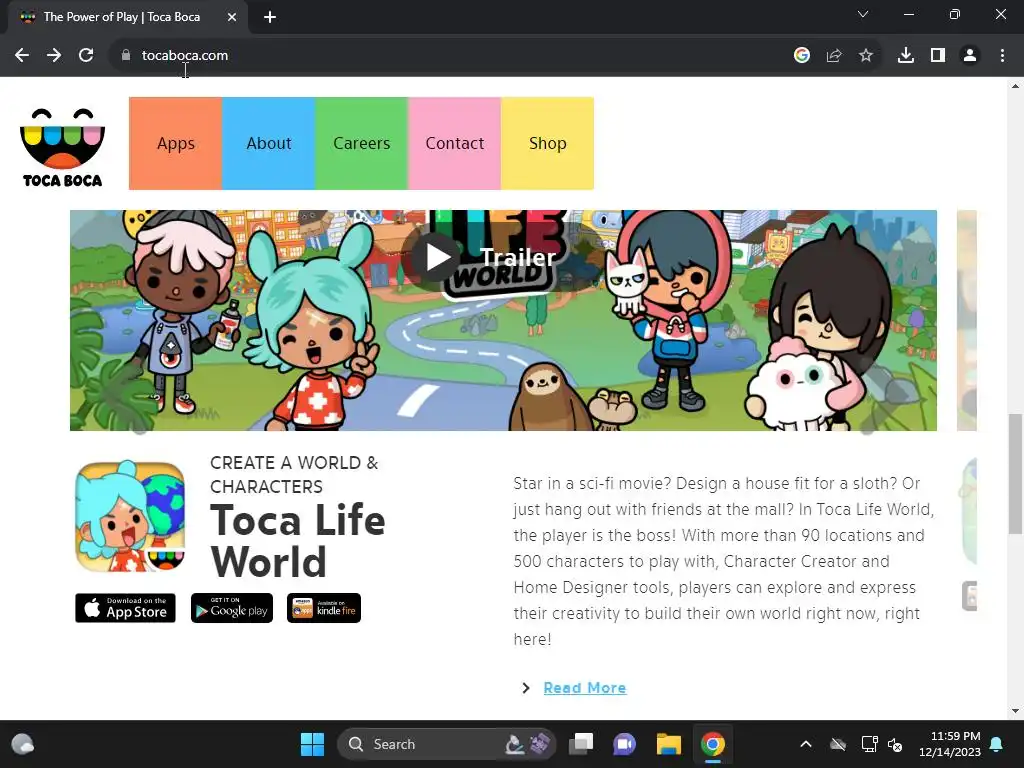The width and height of the screenshot is (1024, 768).
Task: Reload the tocaboca.com page
Action: [x=86, y=56]
